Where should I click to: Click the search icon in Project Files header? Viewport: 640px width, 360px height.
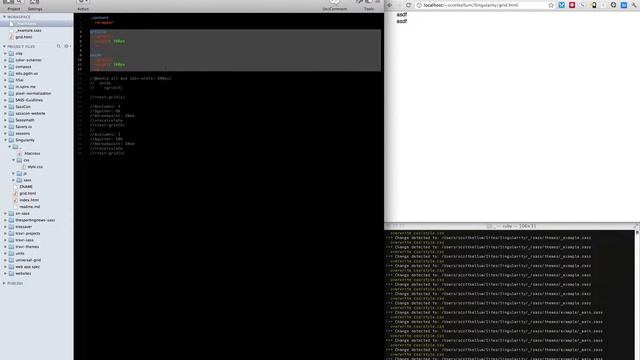pos(58,46)
